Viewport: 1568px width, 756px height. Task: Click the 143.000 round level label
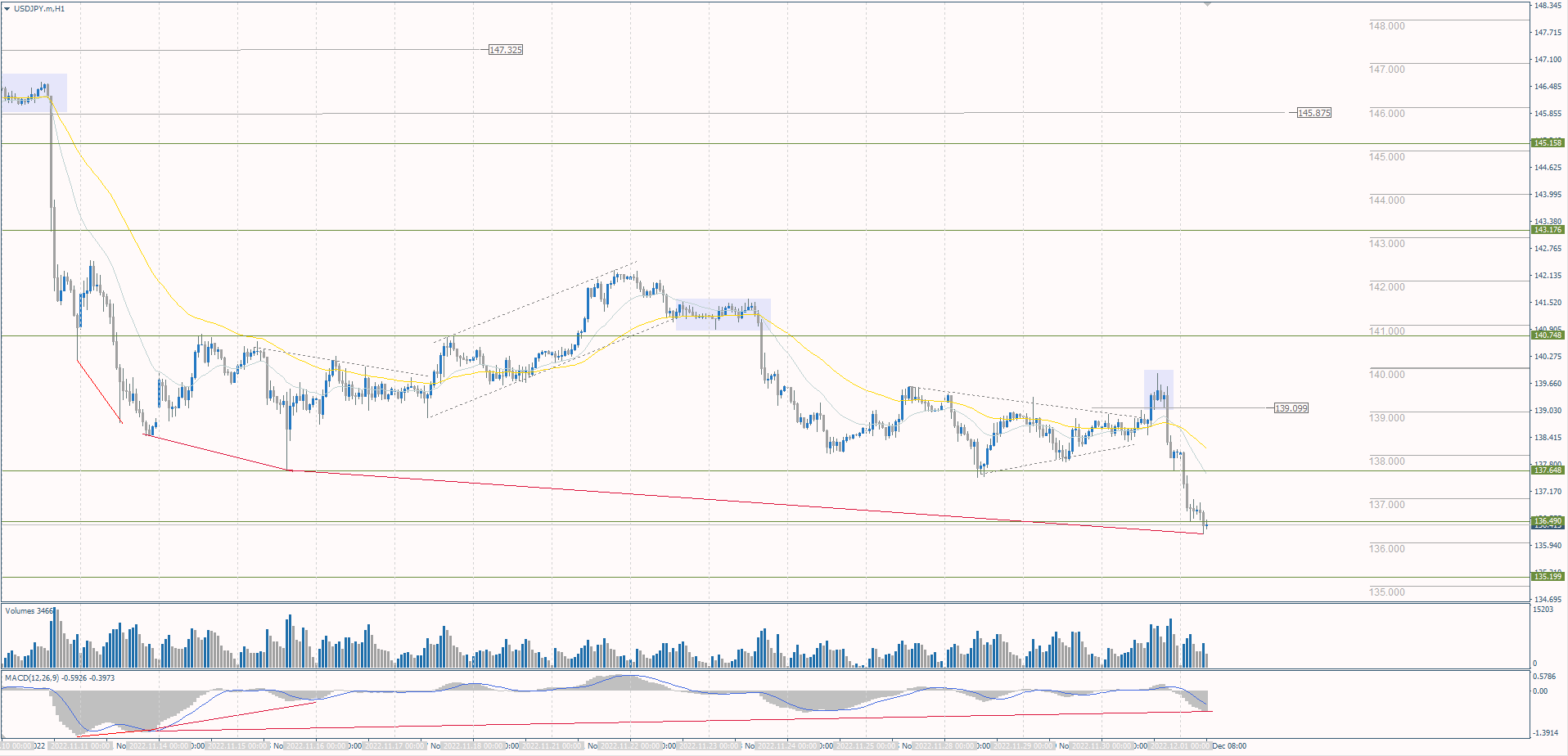pyautogui.click(x=1386, y=244)
